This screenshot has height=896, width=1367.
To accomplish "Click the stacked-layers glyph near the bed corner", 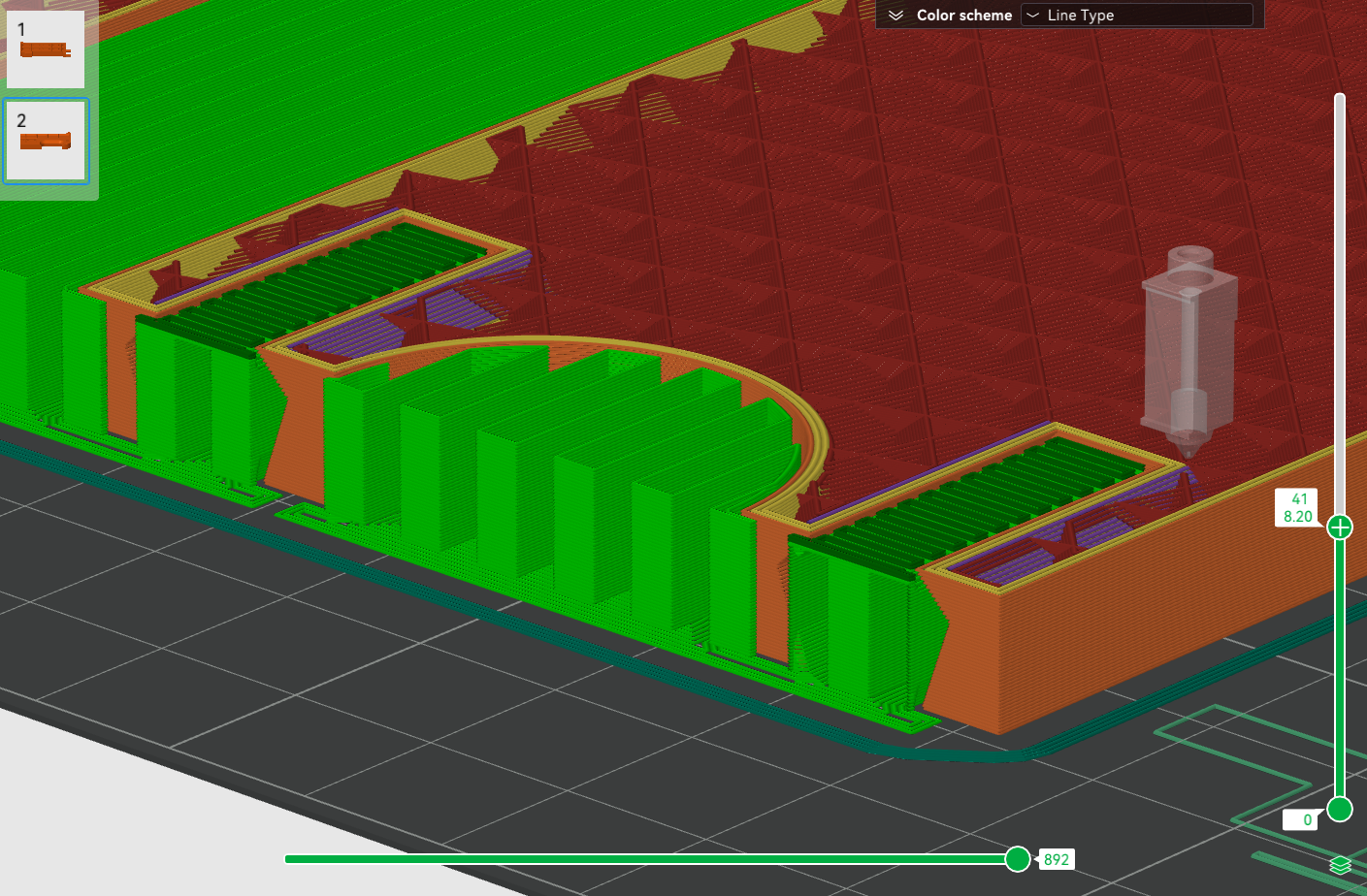I will pos(1342,863).
